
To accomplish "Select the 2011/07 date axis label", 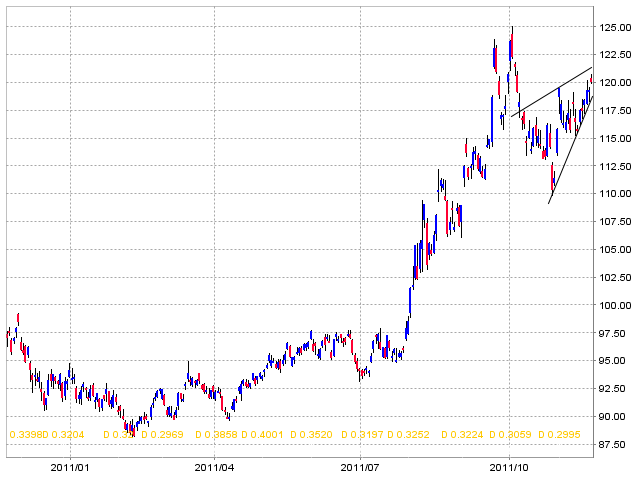I will [360, 468].
